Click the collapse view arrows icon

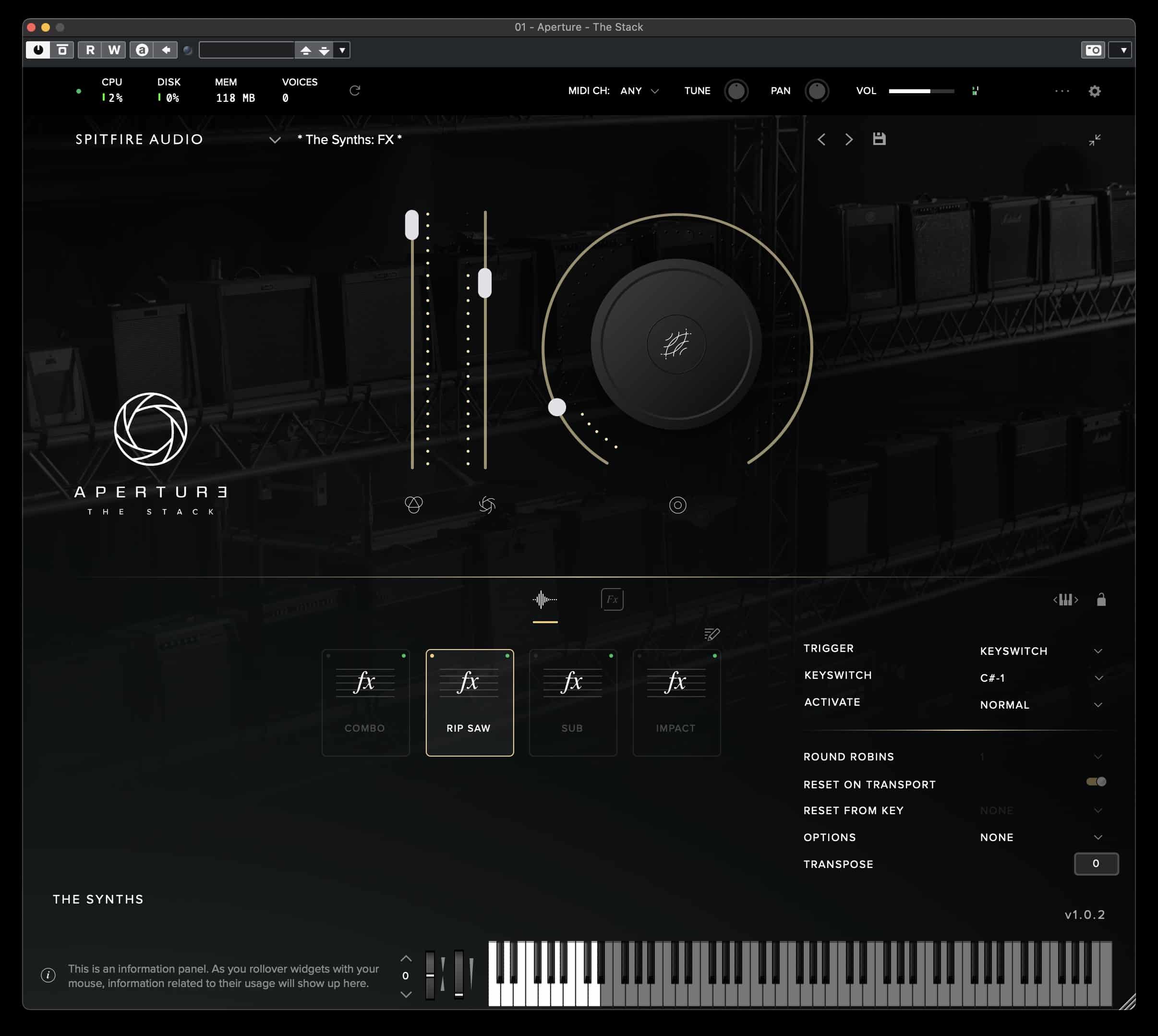click(1095, 139)
